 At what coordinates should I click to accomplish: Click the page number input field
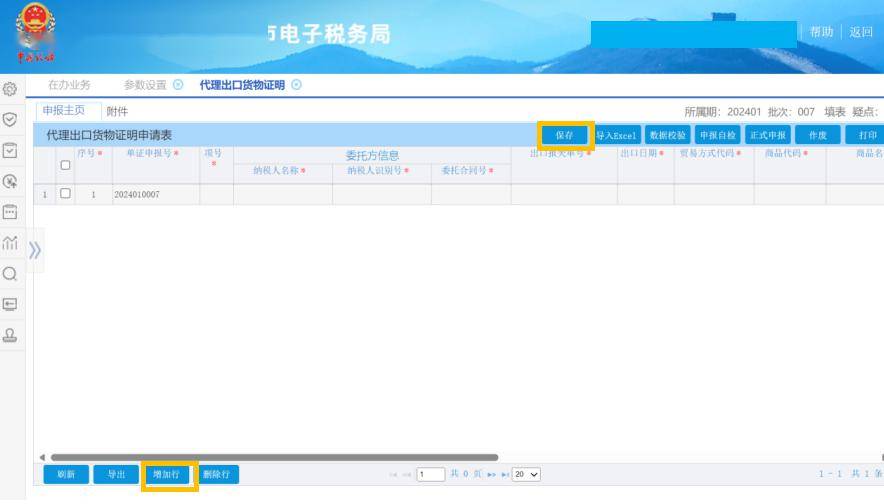[x=431, y=474]
